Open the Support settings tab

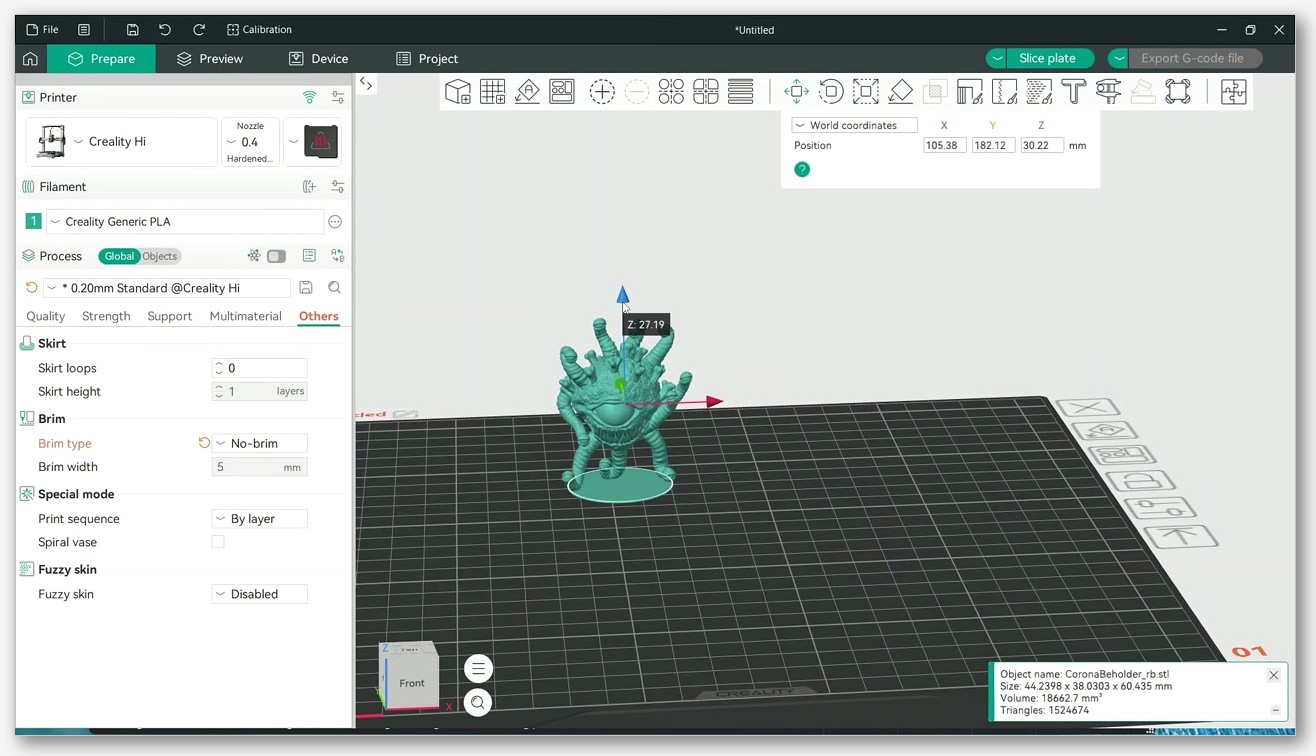(169, 316)
